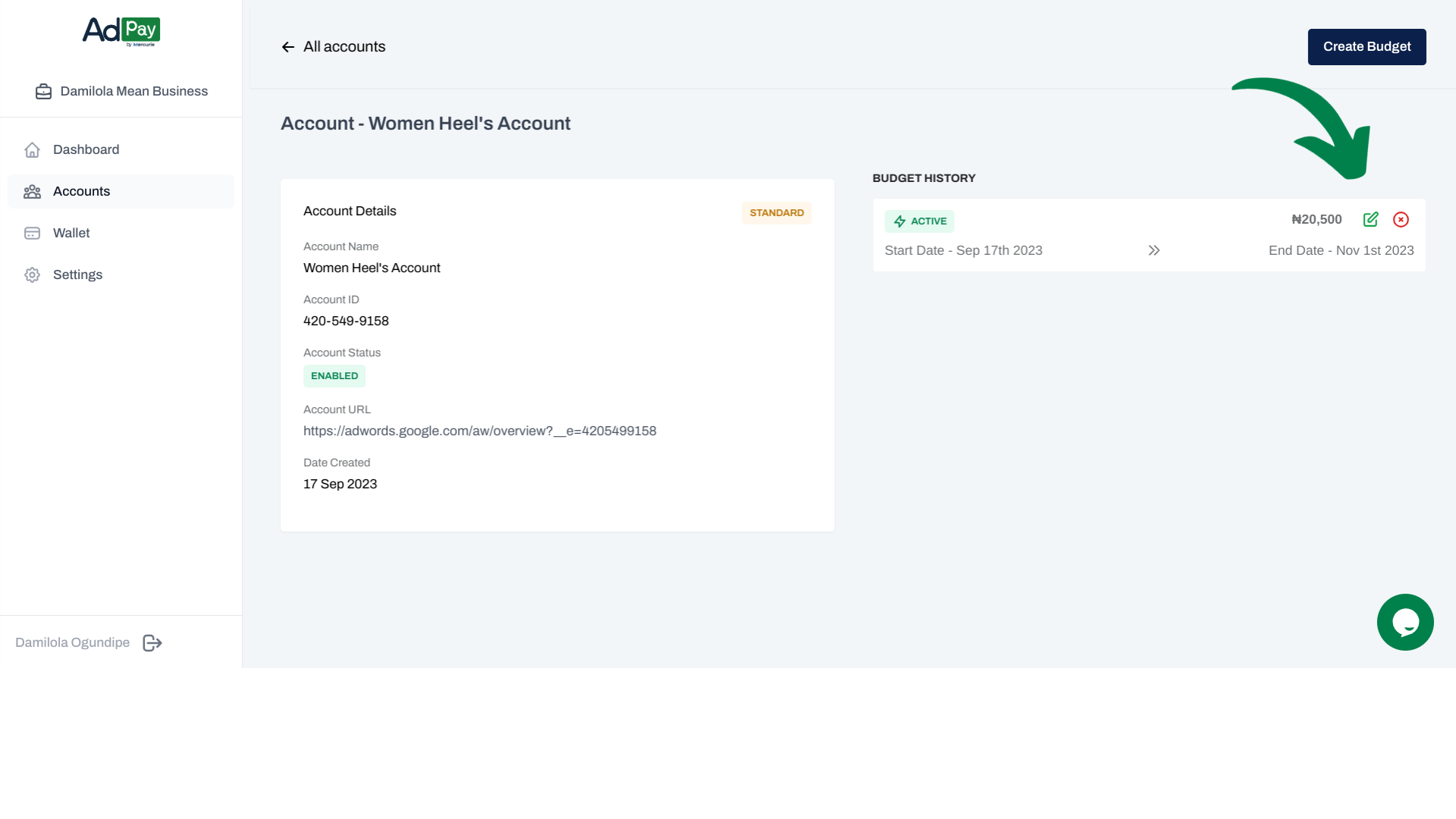Click the briefcase icon for Damilola Mean Business
The image size is (1456, 819).
coord(43,92)
